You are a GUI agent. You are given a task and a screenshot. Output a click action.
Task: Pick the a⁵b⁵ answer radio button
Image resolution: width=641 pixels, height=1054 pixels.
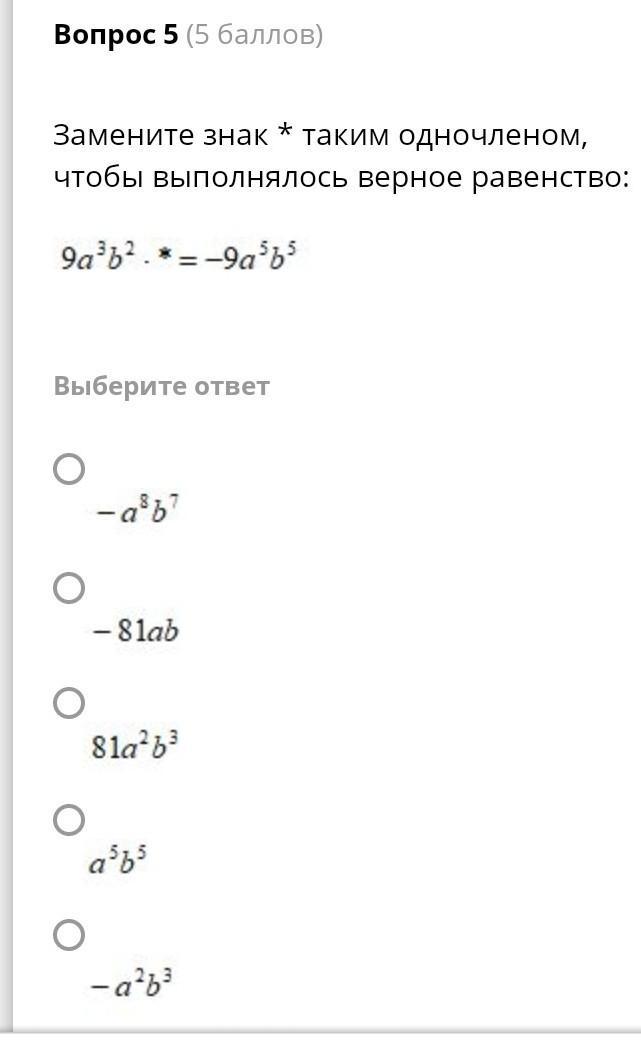click(x=69, y=819)
